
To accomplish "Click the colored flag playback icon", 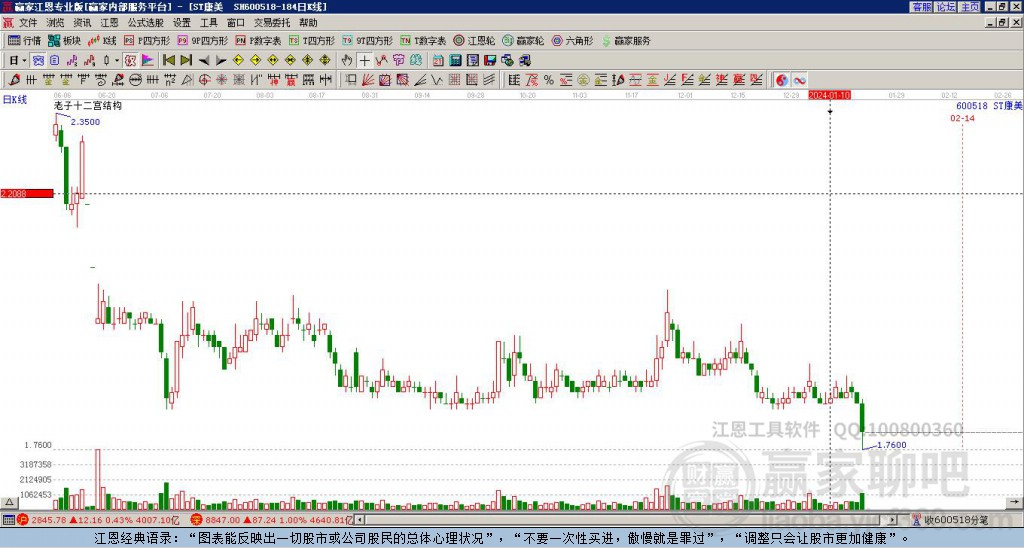I will pos(148,60).
